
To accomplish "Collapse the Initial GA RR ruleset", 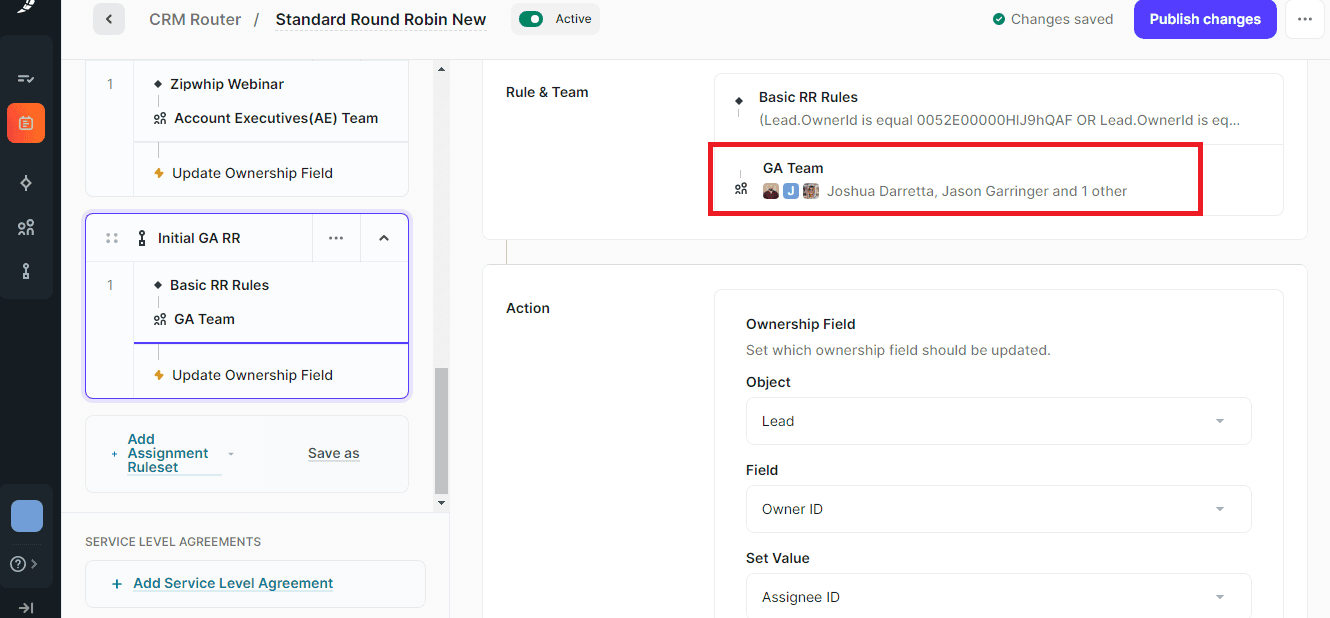I will pyautogui.click(x=384, y=238).
